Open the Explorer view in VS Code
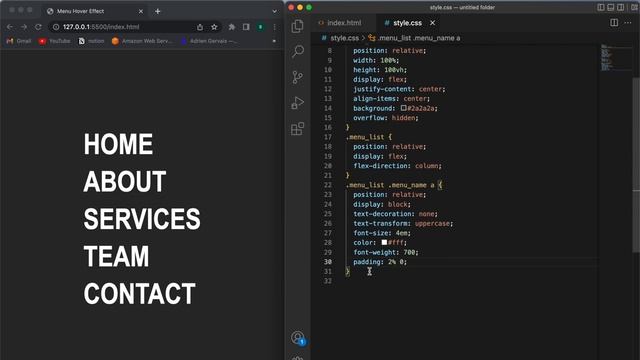Image resolution: width=640 pixels, height=360 pixels. 298,26
